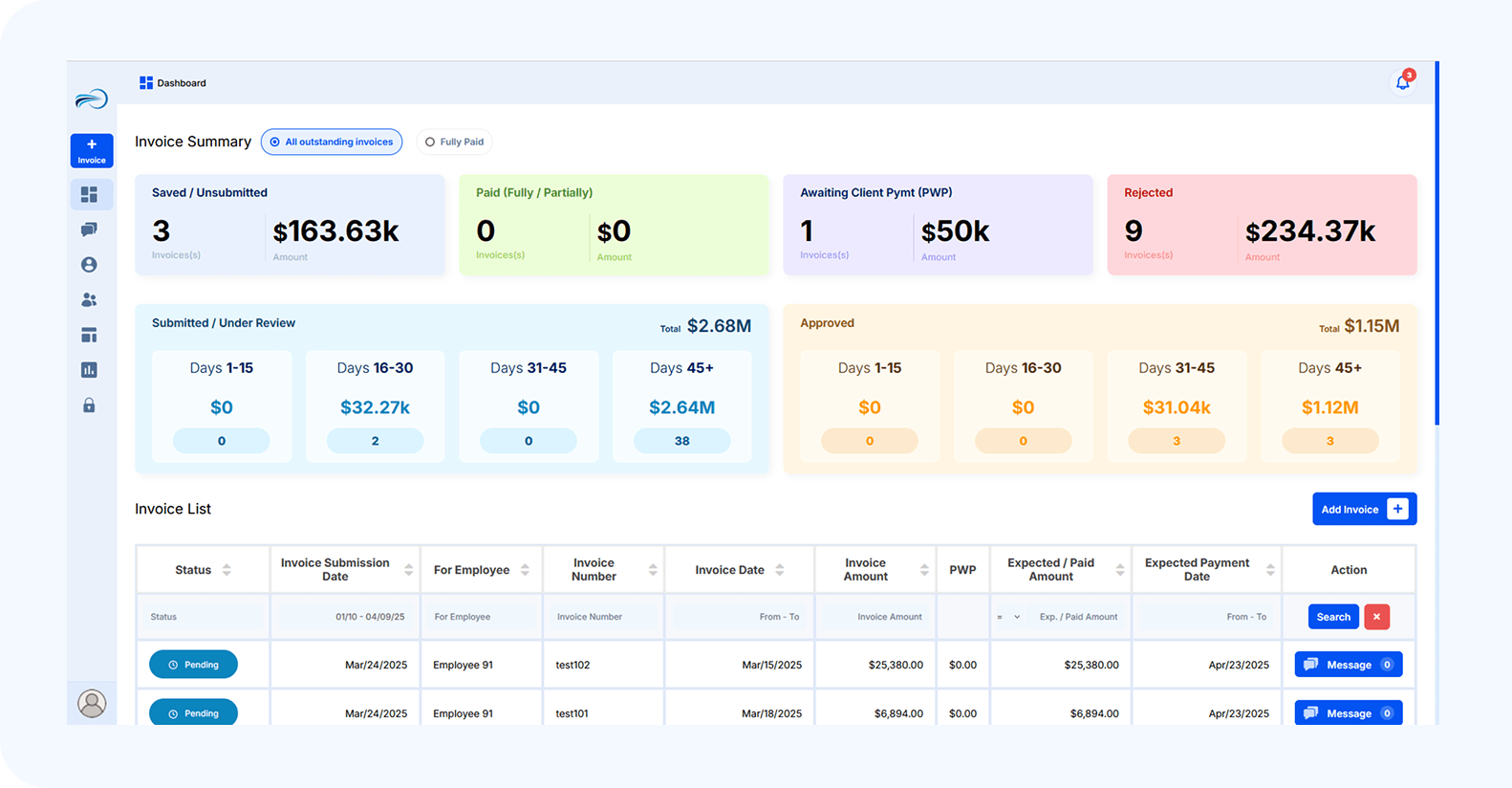Click the user avatar at sidebar bottom

click(92, 704)
